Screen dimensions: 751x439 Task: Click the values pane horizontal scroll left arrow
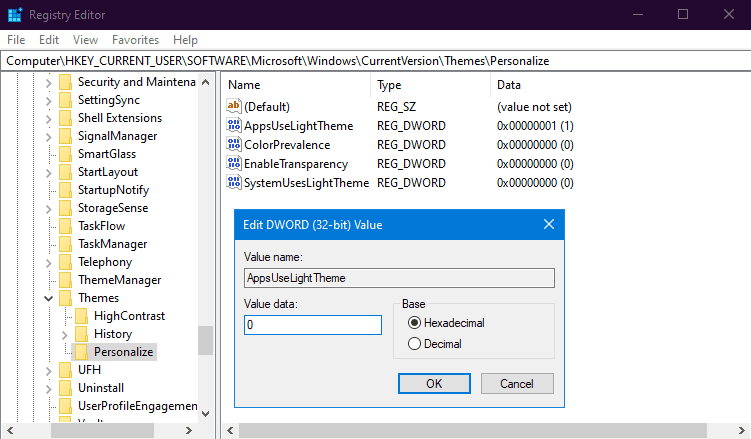pyautogui.click(x=230, y=430)
